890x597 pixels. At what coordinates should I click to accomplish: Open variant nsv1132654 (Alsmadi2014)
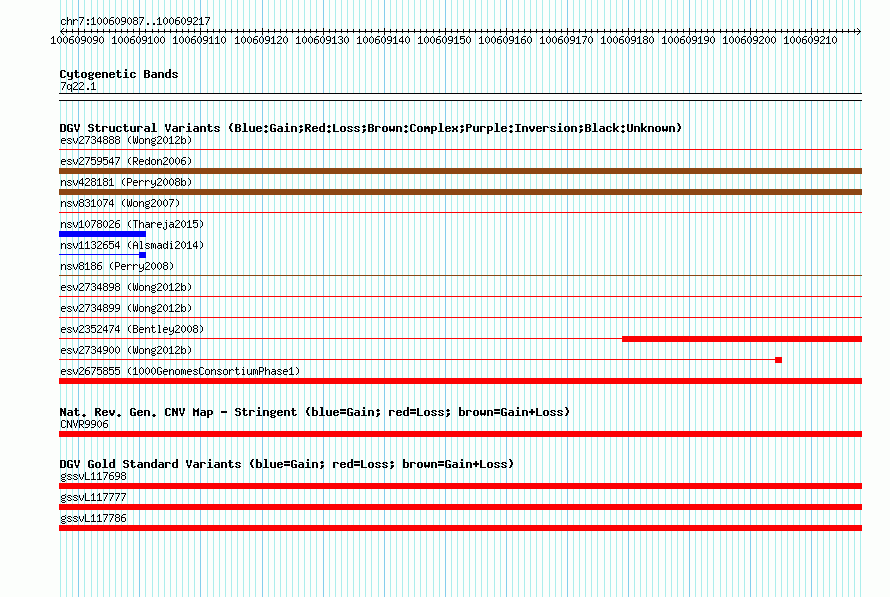[x=132, y=245]
